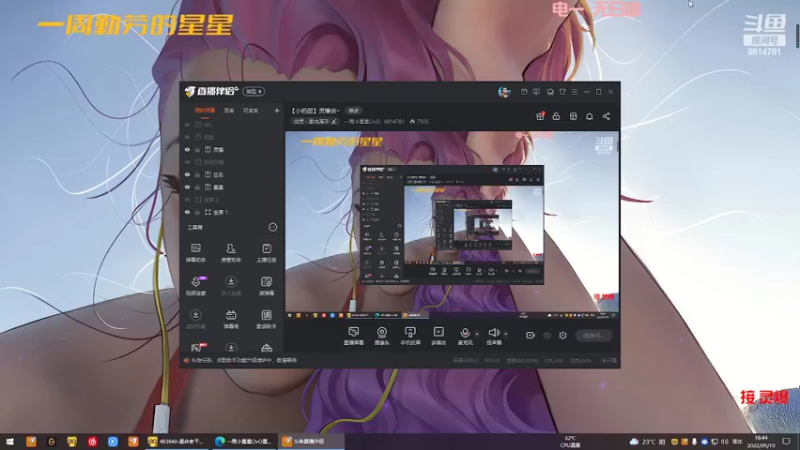
Task: Open the layout grid icon in room header
Action: coord(573,116)
